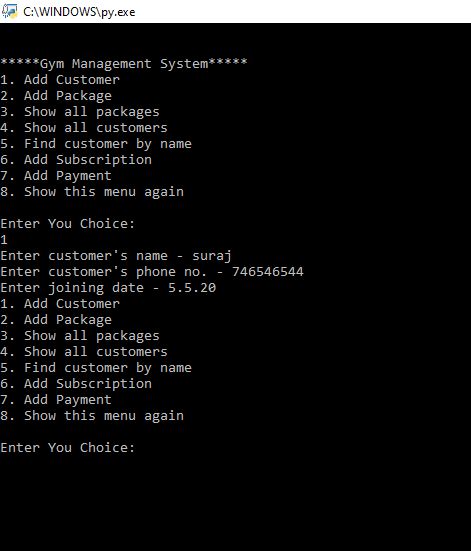
Task: Click first '7. Add Payment' line
Action: (56, 176)
